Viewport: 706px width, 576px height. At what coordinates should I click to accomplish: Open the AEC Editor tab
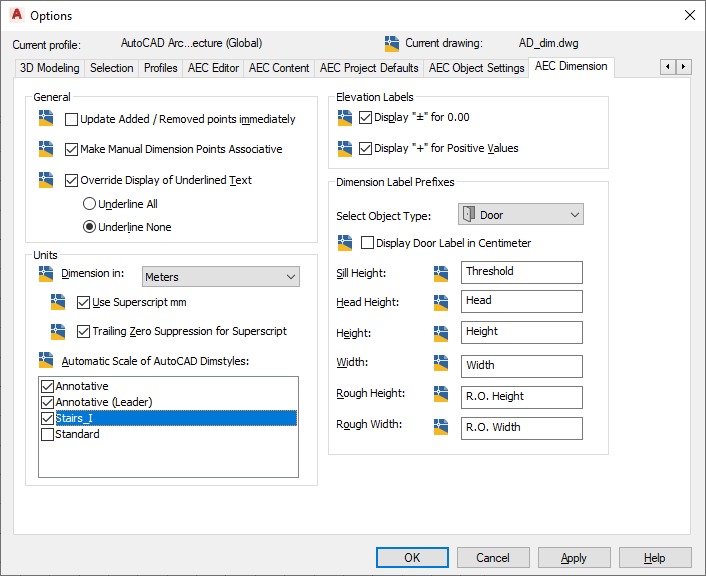click(213, 68)
